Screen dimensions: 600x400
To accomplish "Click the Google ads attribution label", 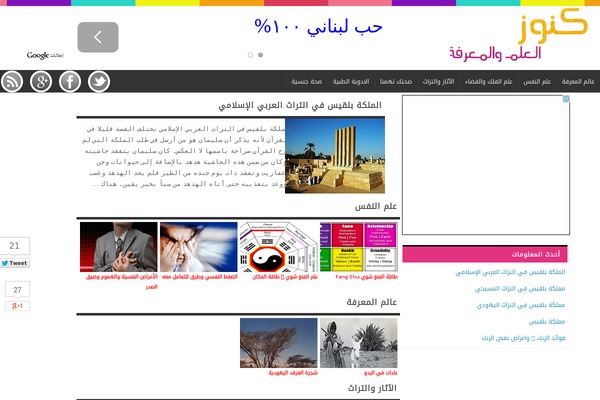I will coord(45,56).
